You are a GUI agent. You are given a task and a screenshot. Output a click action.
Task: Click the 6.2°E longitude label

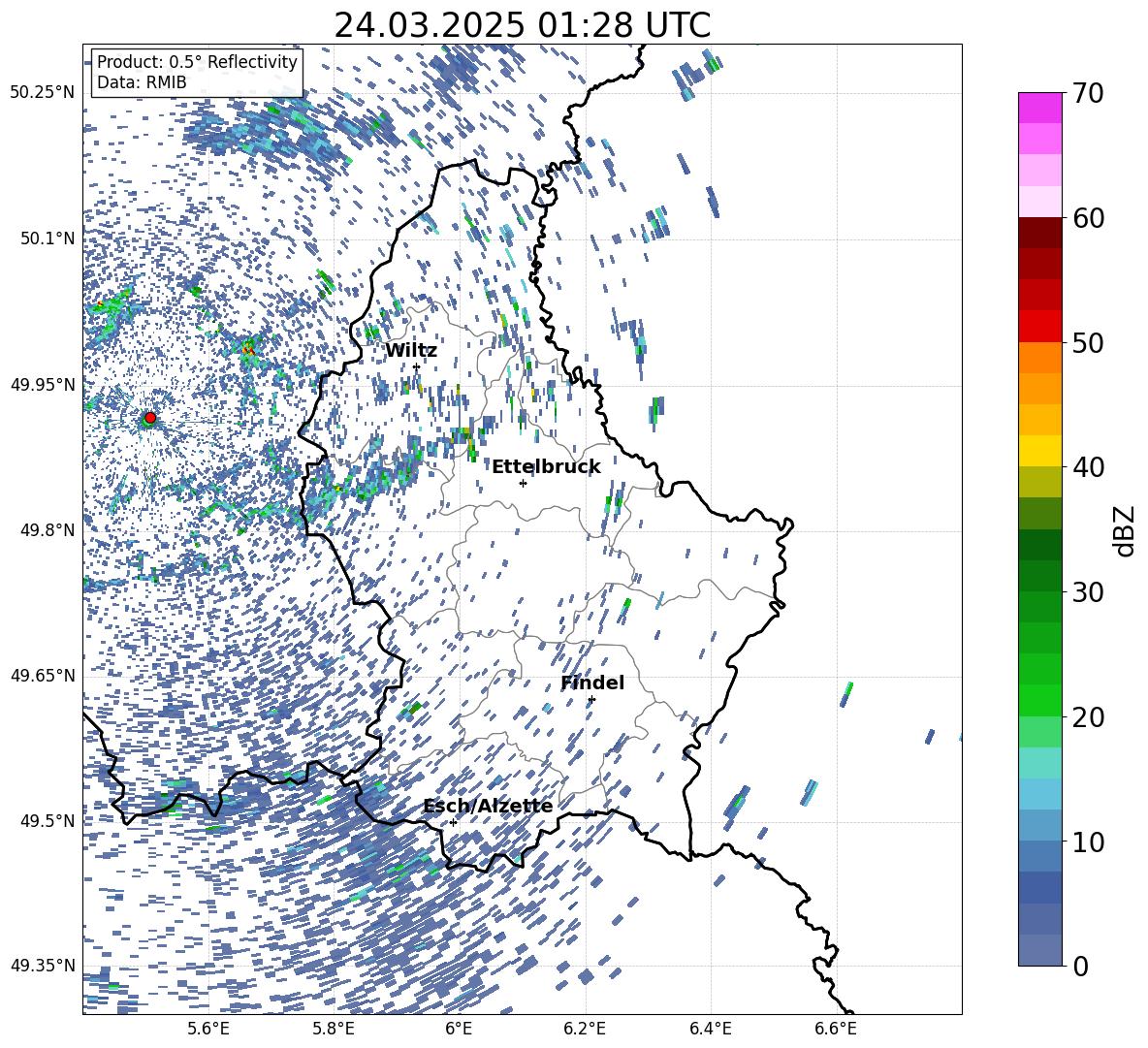click(x=585, y=1029)
